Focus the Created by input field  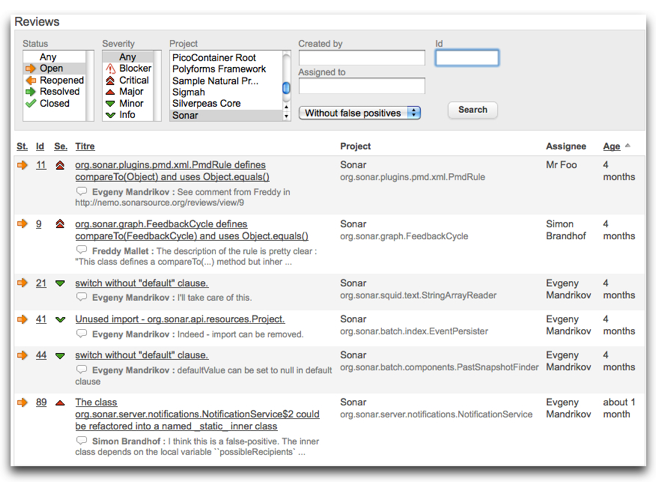(x=361, y=59)
